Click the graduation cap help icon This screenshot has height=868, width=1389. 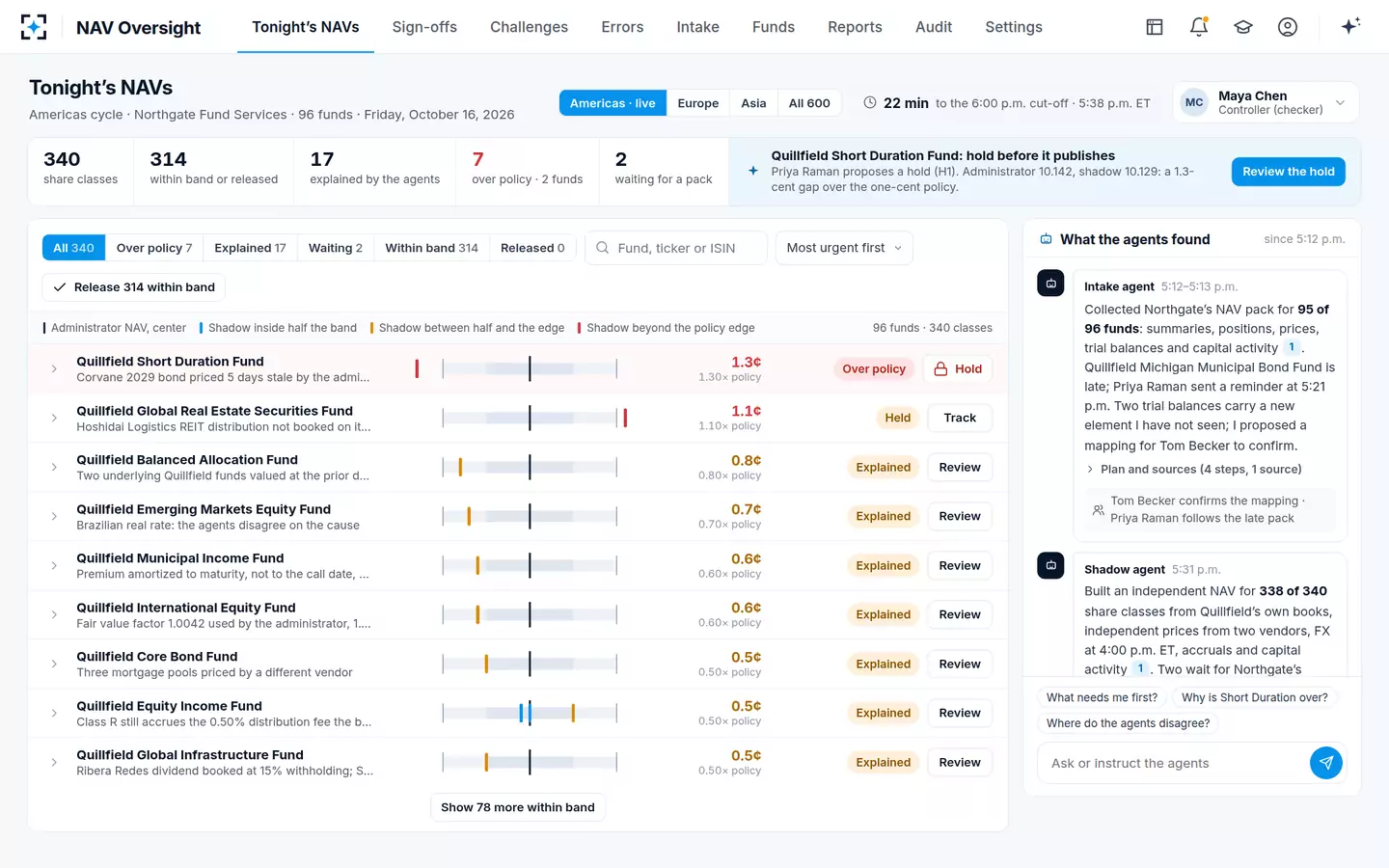coord(1243,27)
